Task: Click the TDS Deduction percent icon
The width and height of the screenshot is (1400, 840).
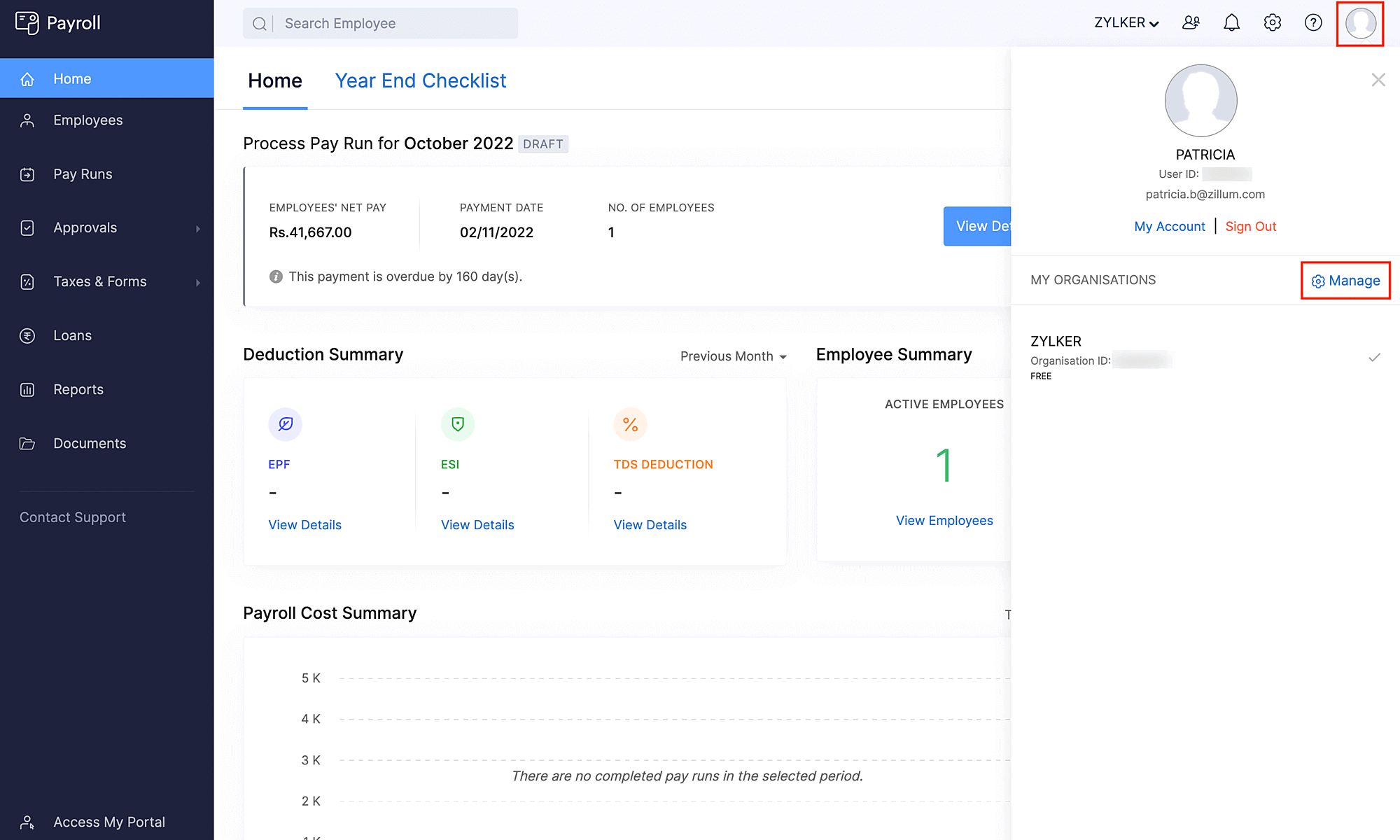Action: (630, 424)
